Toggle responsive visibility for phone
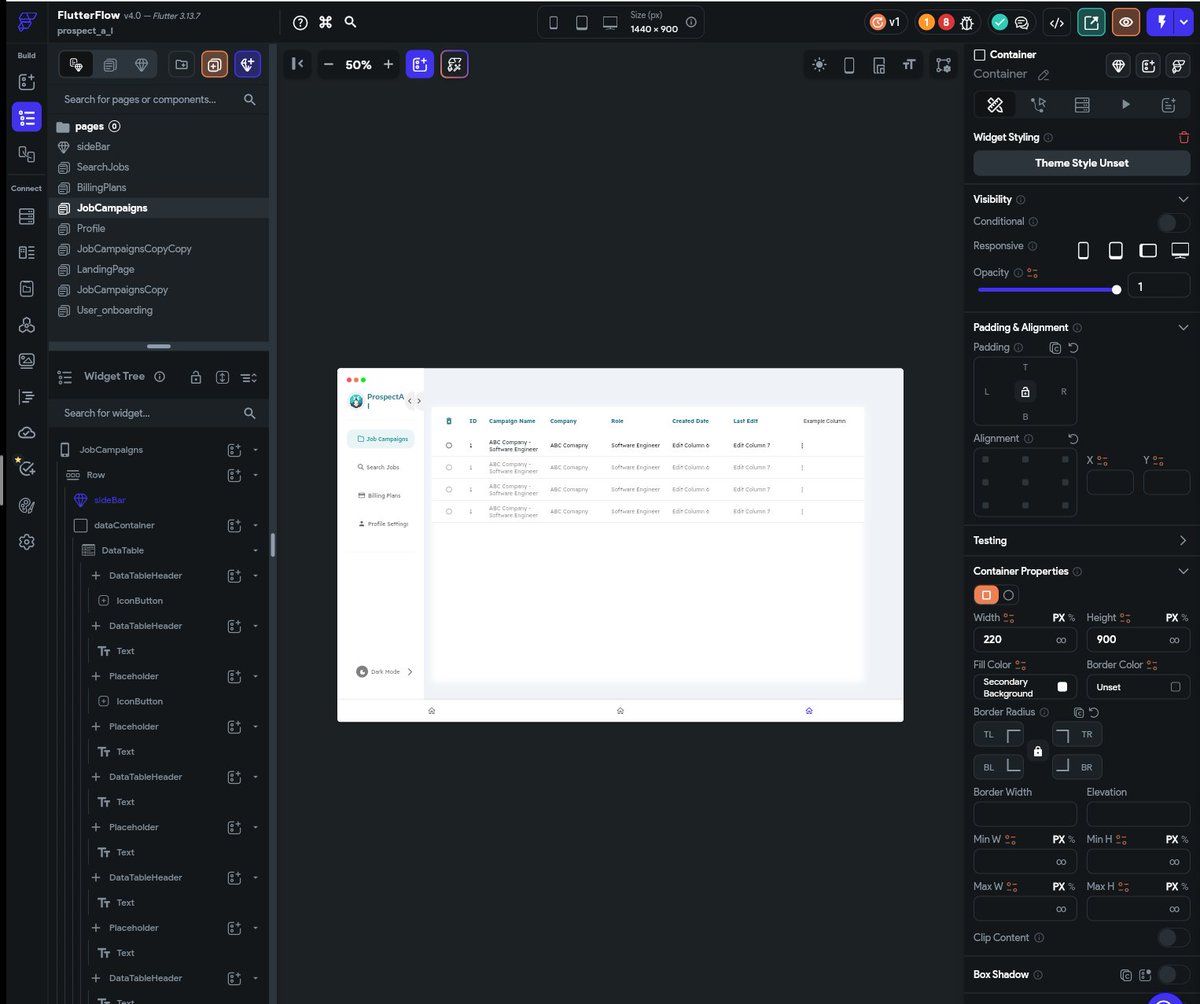Image resolution: width=1200 pixels, height=1004 pixels. click(1083, 250)
